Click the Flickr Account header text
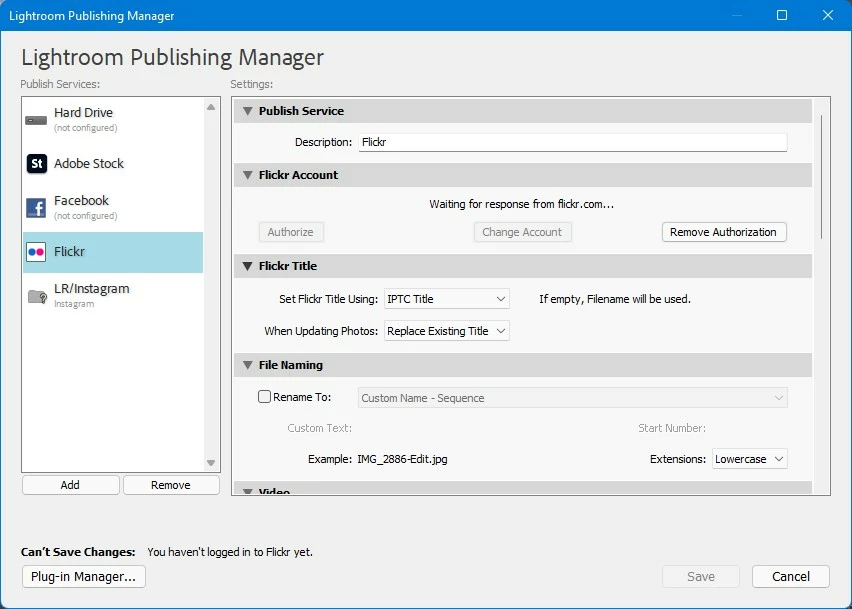 coord(298,175)
